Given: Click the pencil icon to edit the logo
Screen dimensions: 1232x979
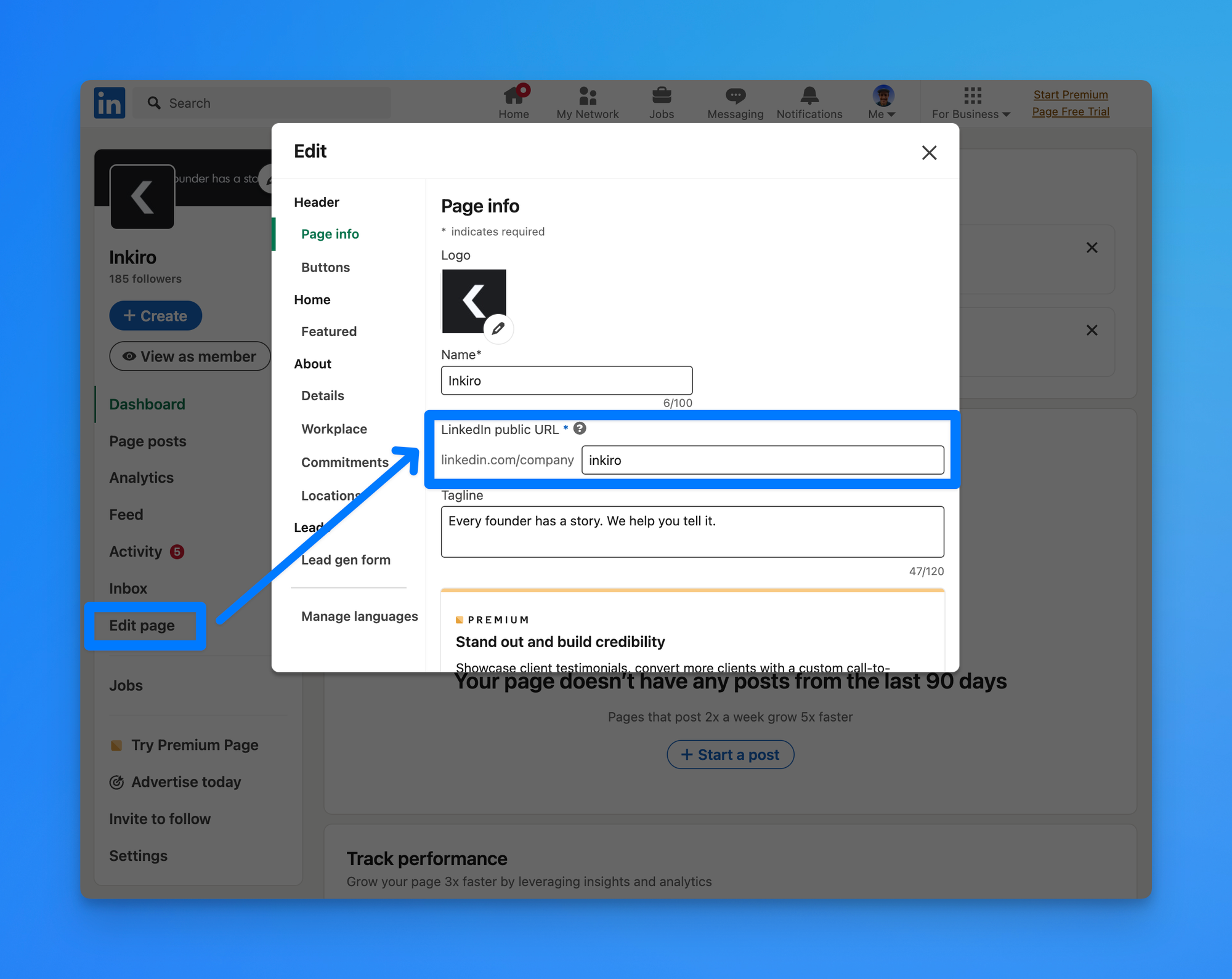Looking at the screenshot, I should 499,329.
